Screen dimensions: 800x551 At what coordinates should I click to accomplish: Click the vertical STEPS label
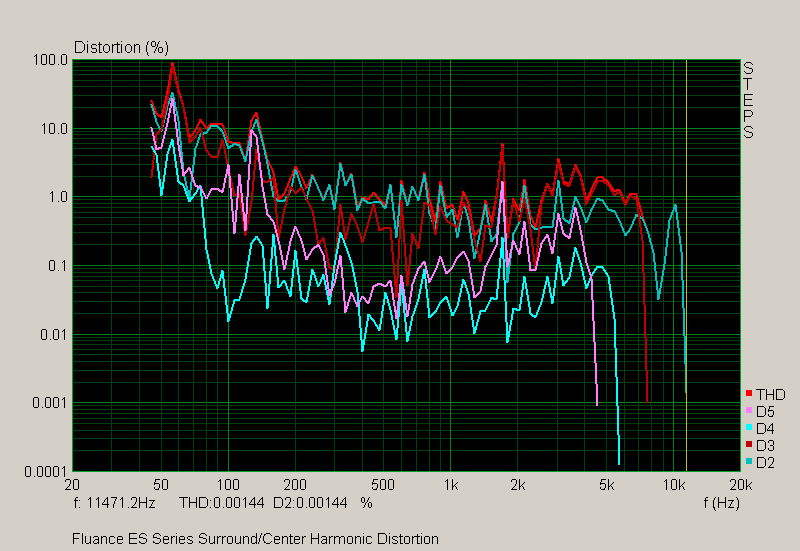[747, 100]
